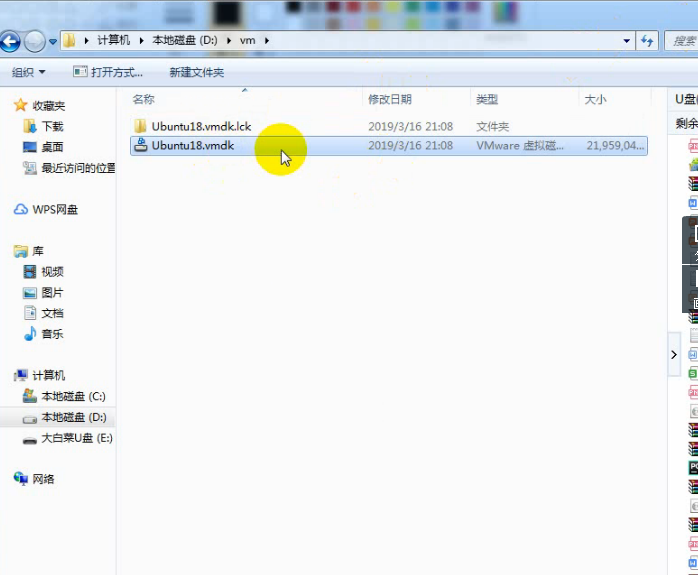Click the 打开方式 toolbar icon
This screenshot has height=575, width=698.
[x=80, y=71]
